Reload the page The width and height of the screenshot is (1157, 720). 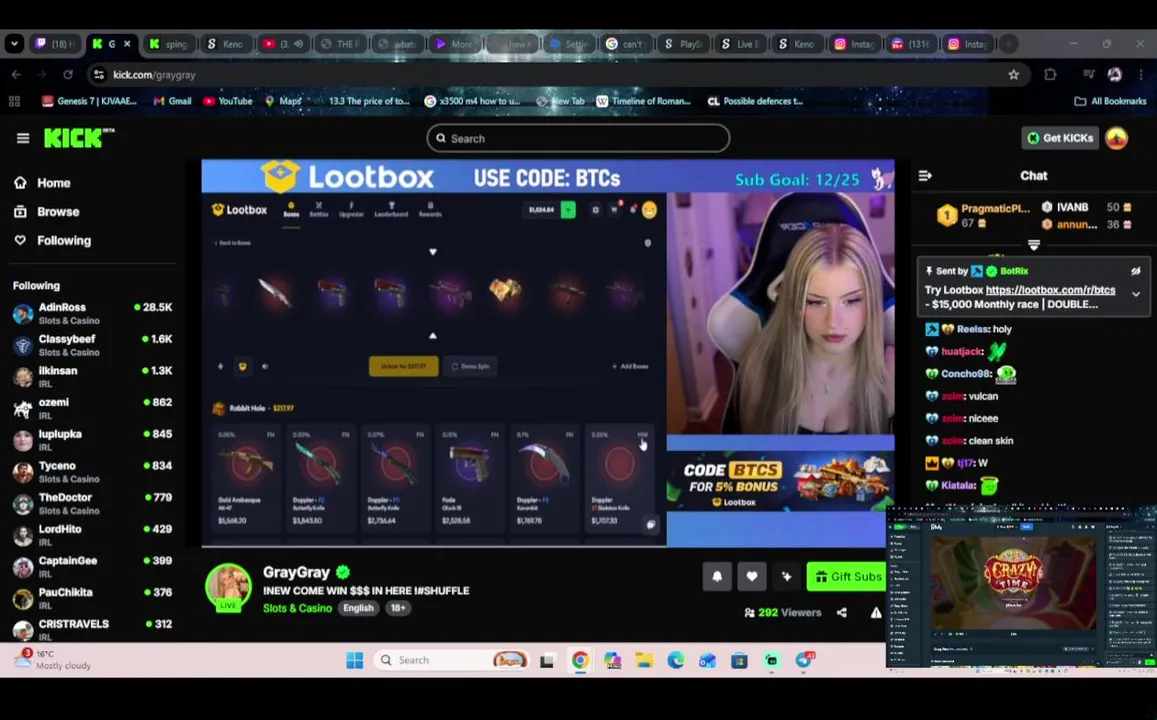pyautogui.click(x=68, y=75)
